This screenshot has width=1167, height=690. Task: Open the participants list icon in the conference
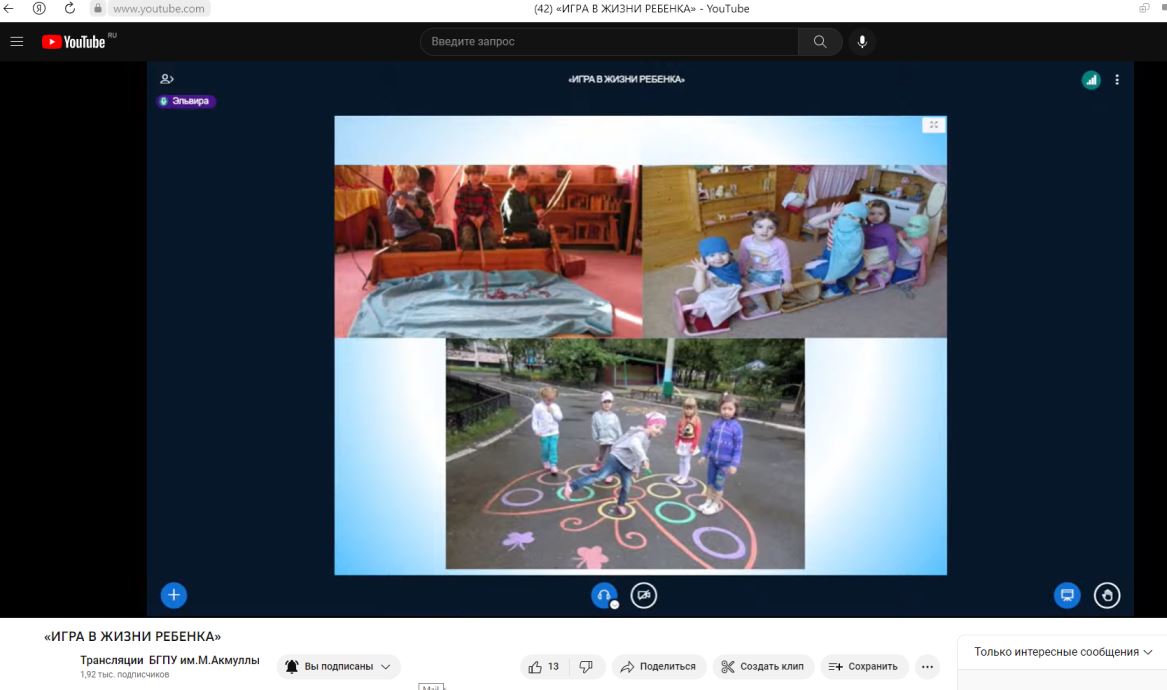coord(167,79)
